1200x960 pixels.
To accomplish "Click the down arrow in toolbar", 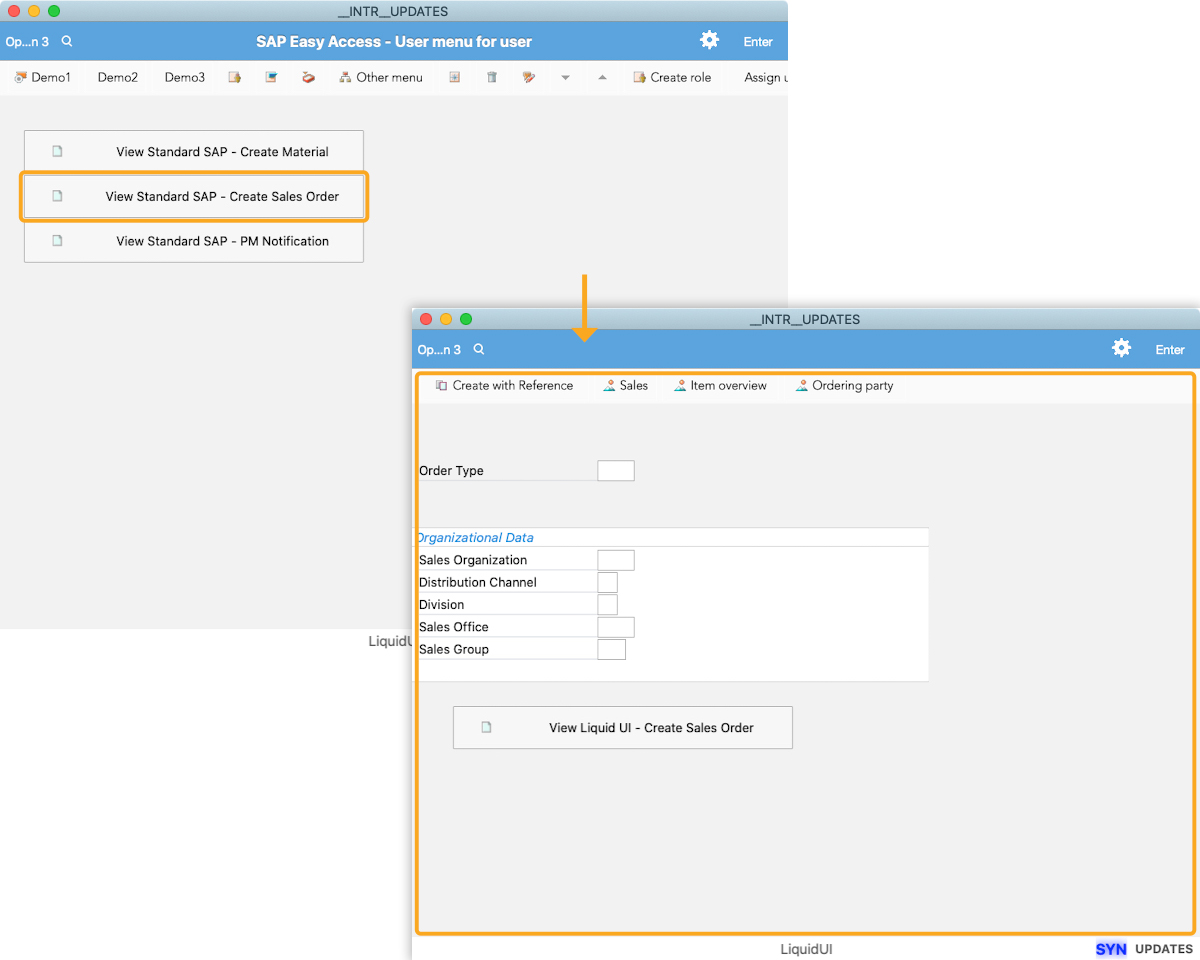I will pos(565,77).
